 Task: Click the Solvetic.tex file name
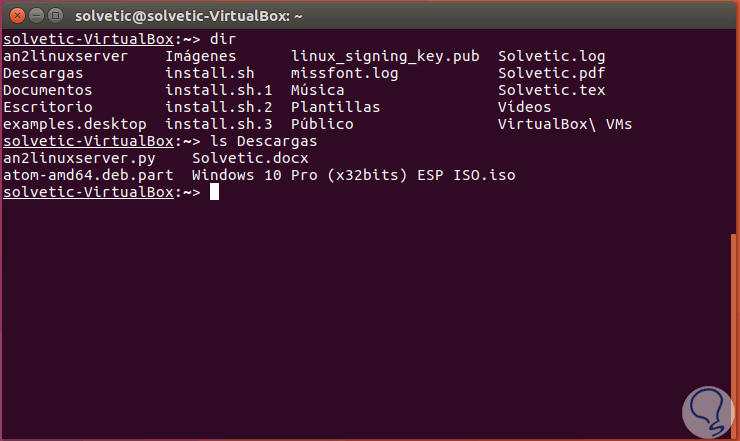(x=551, y=90)
